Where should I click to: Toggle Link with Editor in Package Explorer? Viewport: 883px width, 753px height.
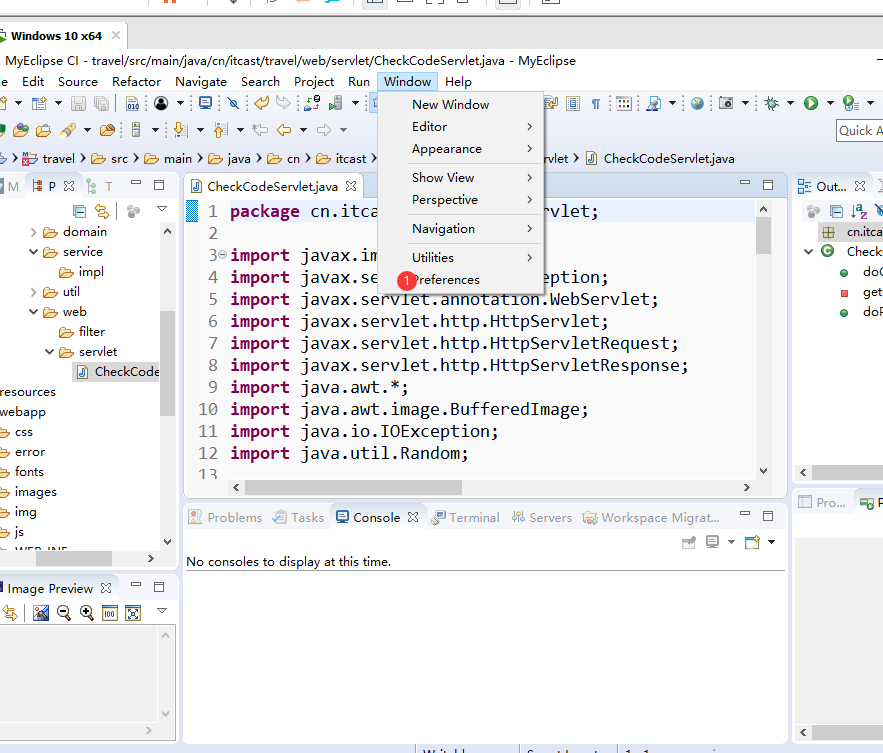(x=101, y=211)
